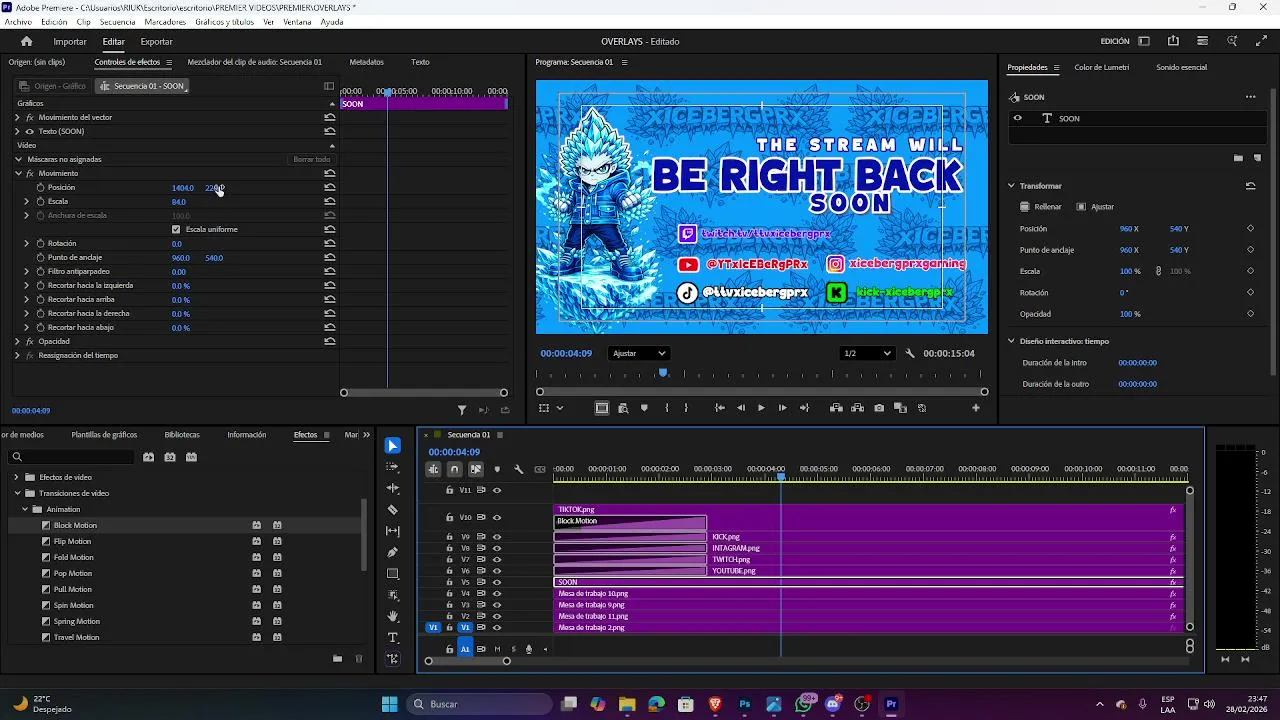Click the Adobe Premiere taskbar icon

coord(891,704)
